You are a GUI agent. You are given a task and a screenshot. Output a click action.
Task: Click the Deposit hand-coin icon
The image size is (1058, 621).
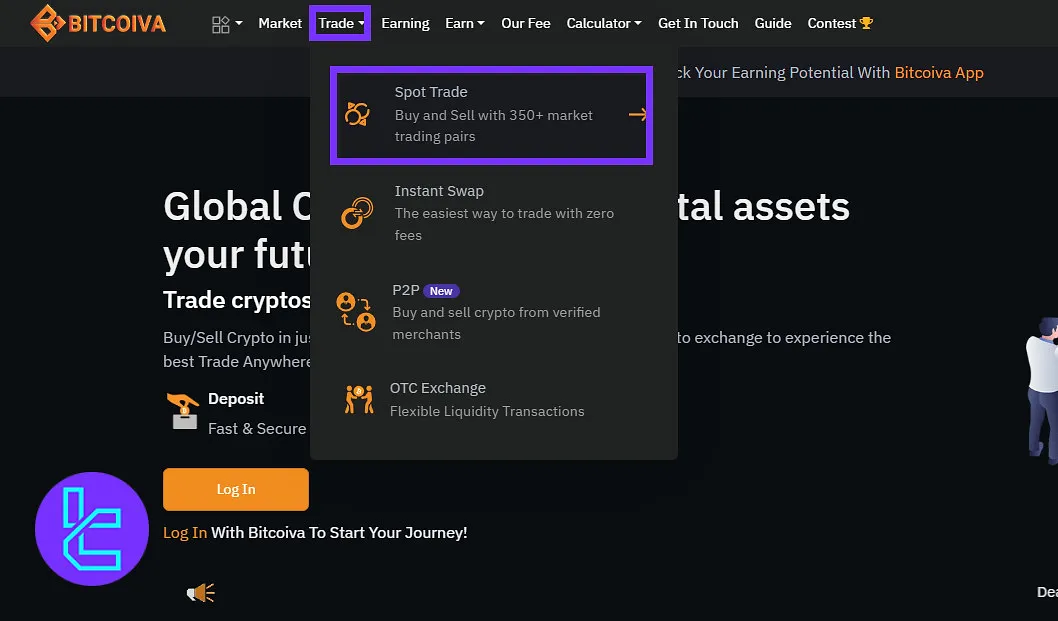click(x=184, y=411)
